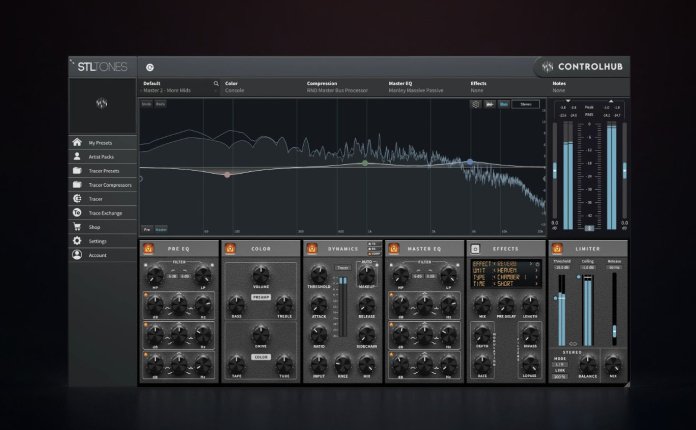
Task: Select Trace Exchange in sidebar
Action: [103, 213]
